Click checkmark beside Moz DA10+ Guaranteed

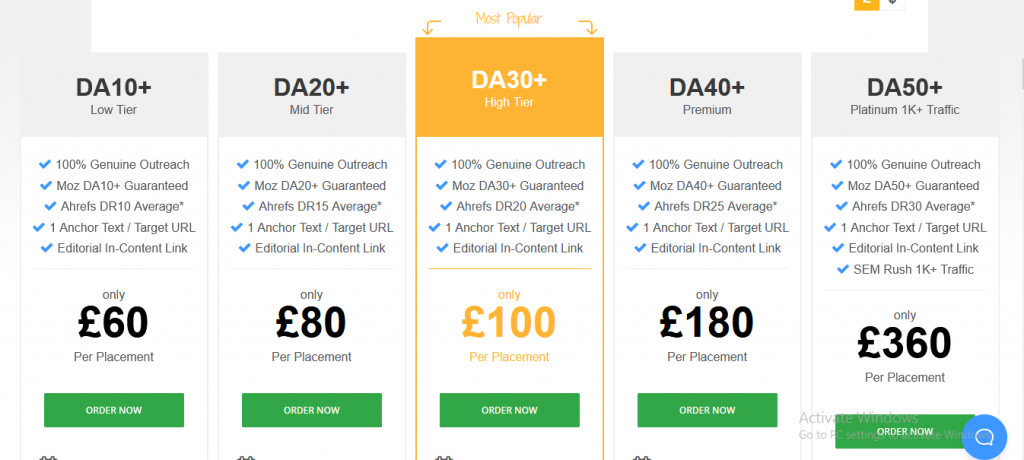pyautogui.click(x=45, y=185)
